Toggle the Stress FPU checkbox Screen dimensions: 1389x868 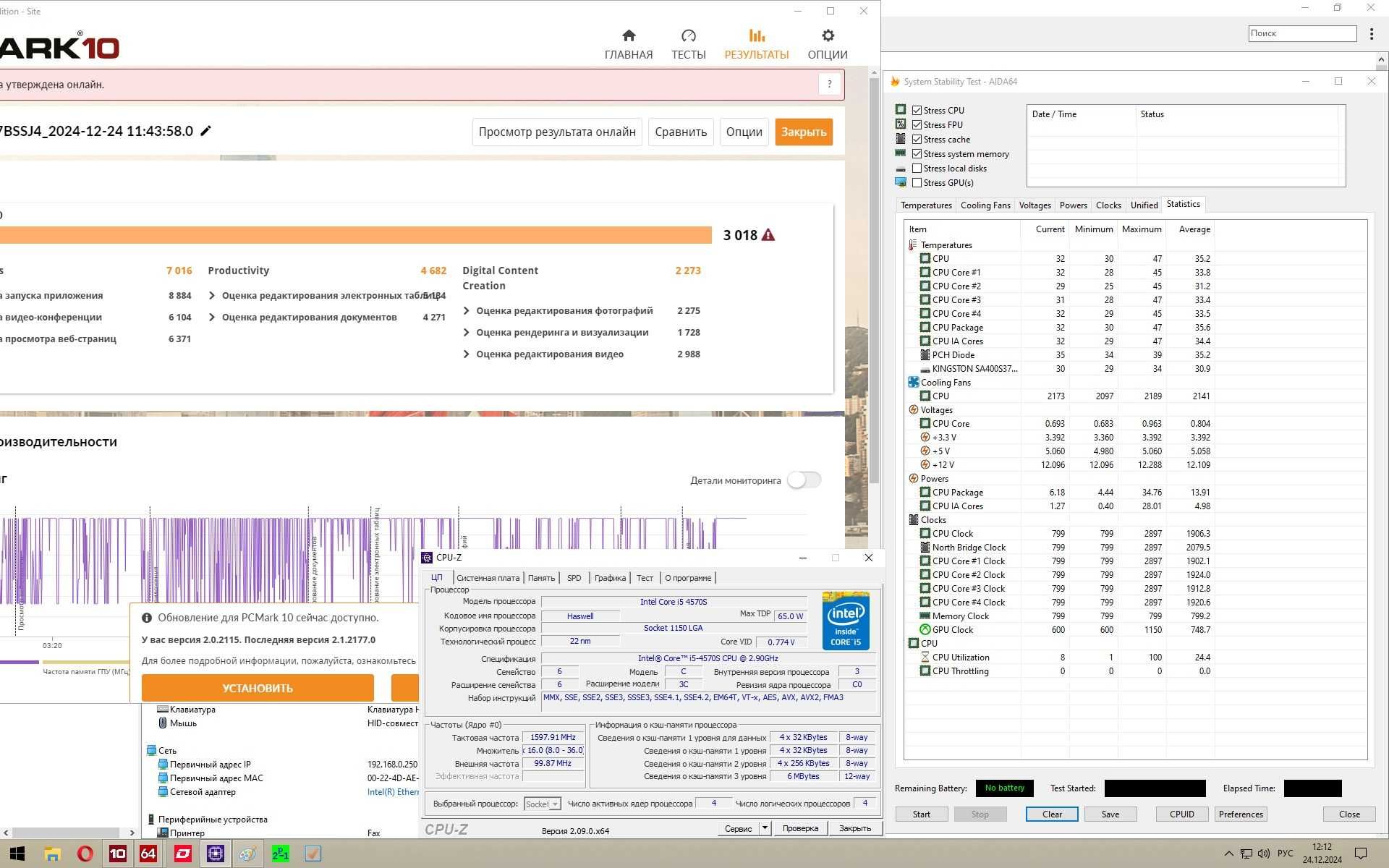(917, 124)
